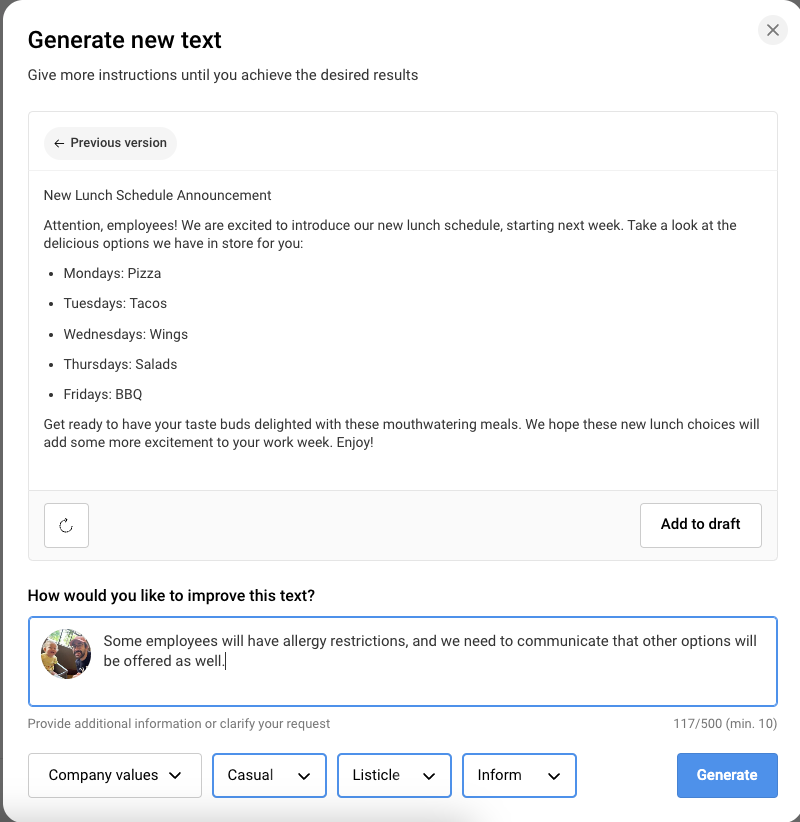
Task: Close the Generate new text dialog
Action: pyautogui.click(x=772, y=30)
